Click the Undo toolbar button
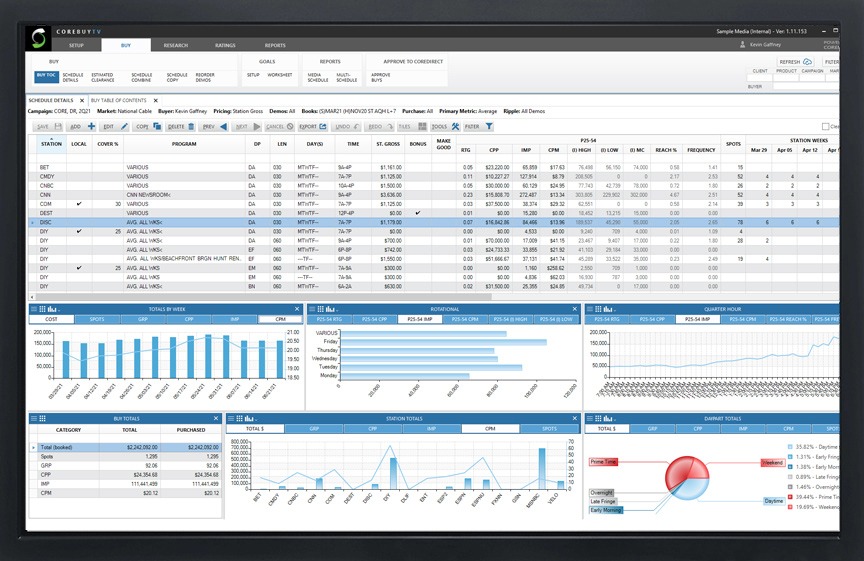The width and height of the screenshot is (864, 561). (x=347, y=127)
